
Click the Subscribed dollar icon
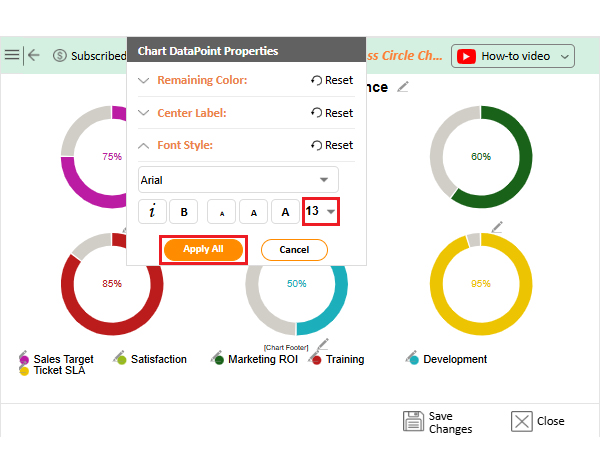[60, 56]
